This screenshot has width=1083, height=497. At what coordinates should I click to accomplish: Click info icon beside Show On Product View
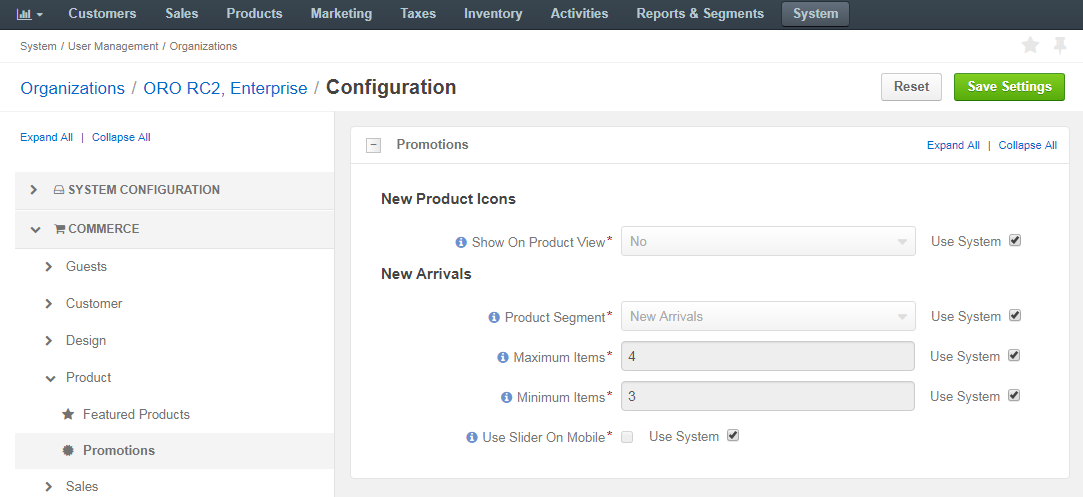[x=461, y=242]
